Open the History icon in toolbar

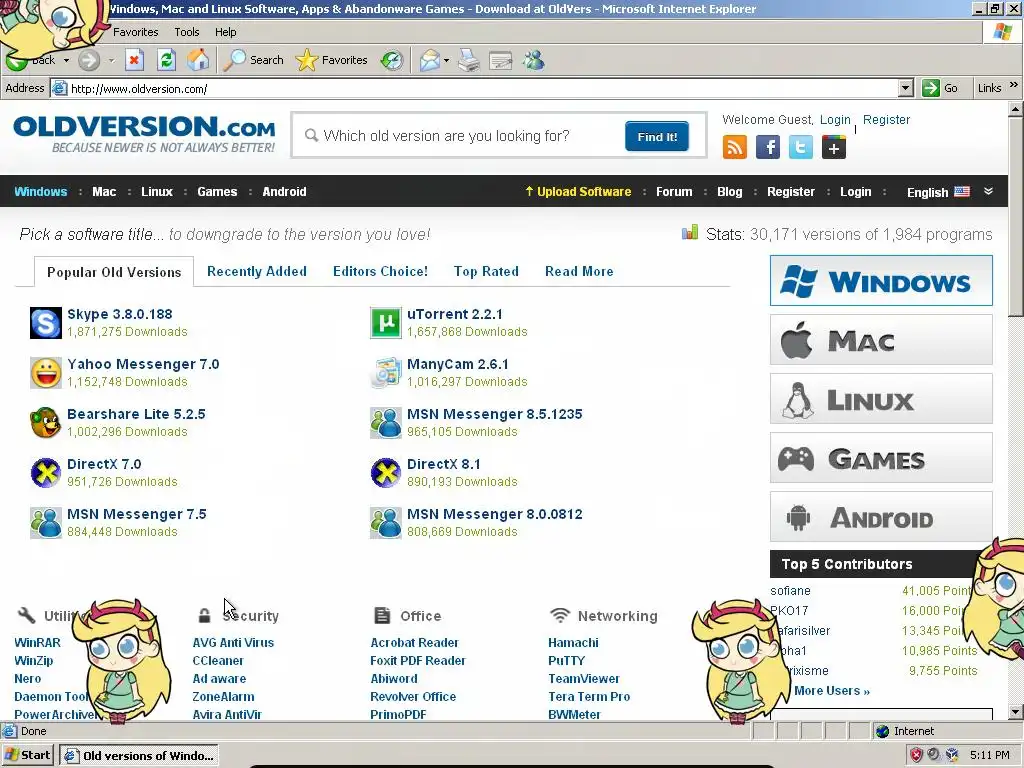coord(392,61)
